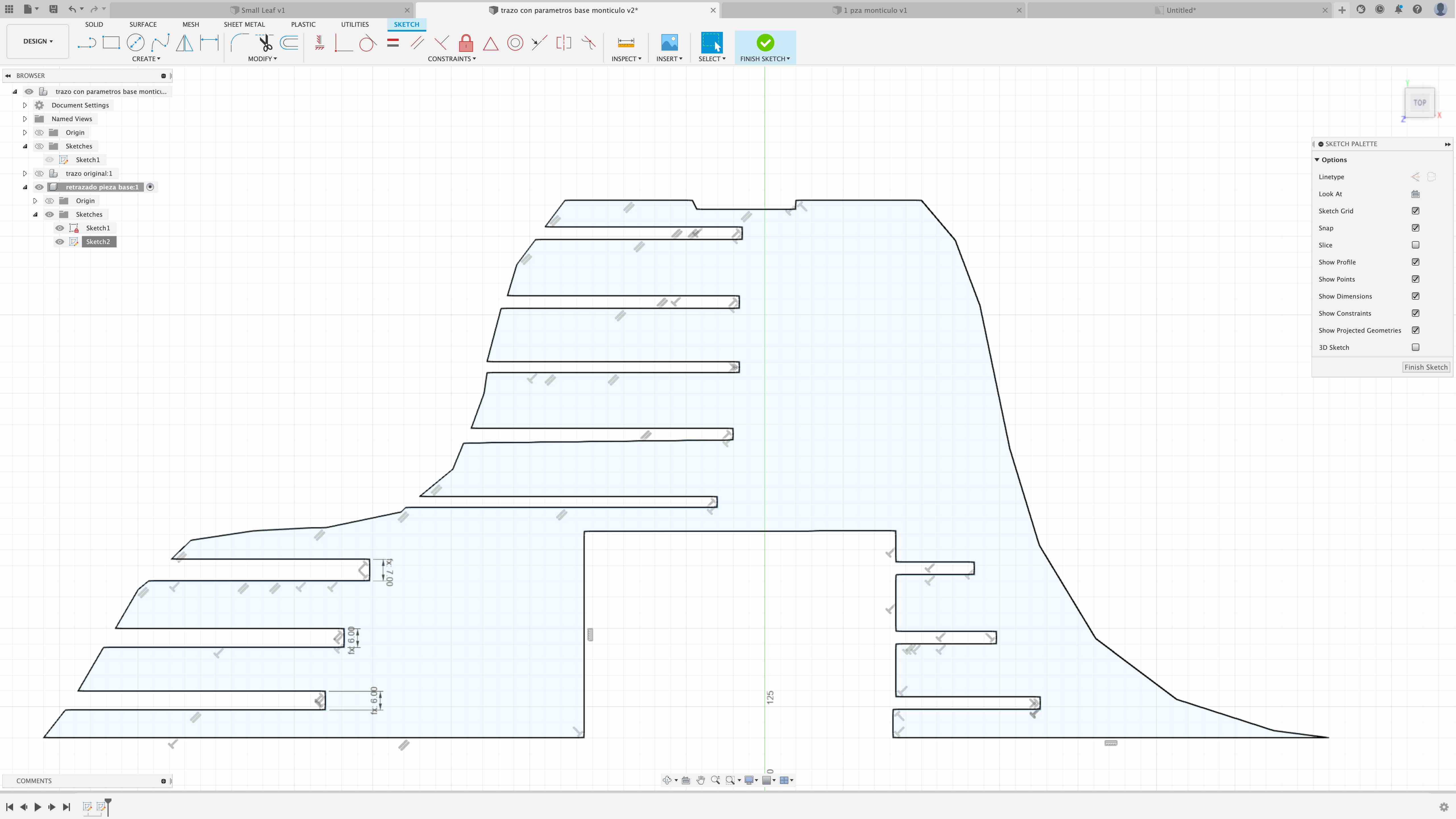Enable the Slice checkbox
The height and width of the screenshot is (819, 1456).
coord(1415,245)
